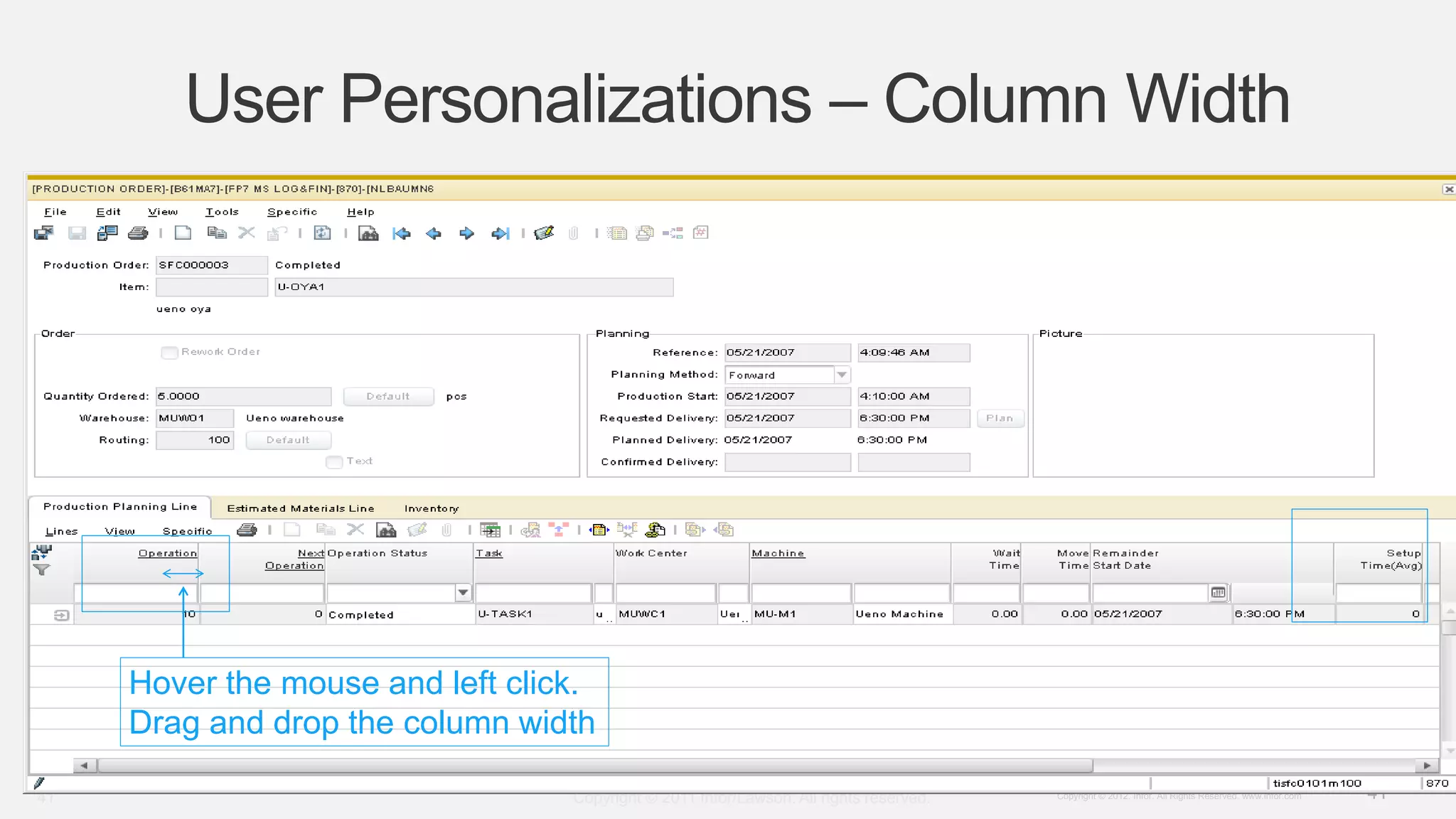Click the filter funnel icon beside grid
1456x819 pixels.
pyautogui.click(x=42, y=570)
